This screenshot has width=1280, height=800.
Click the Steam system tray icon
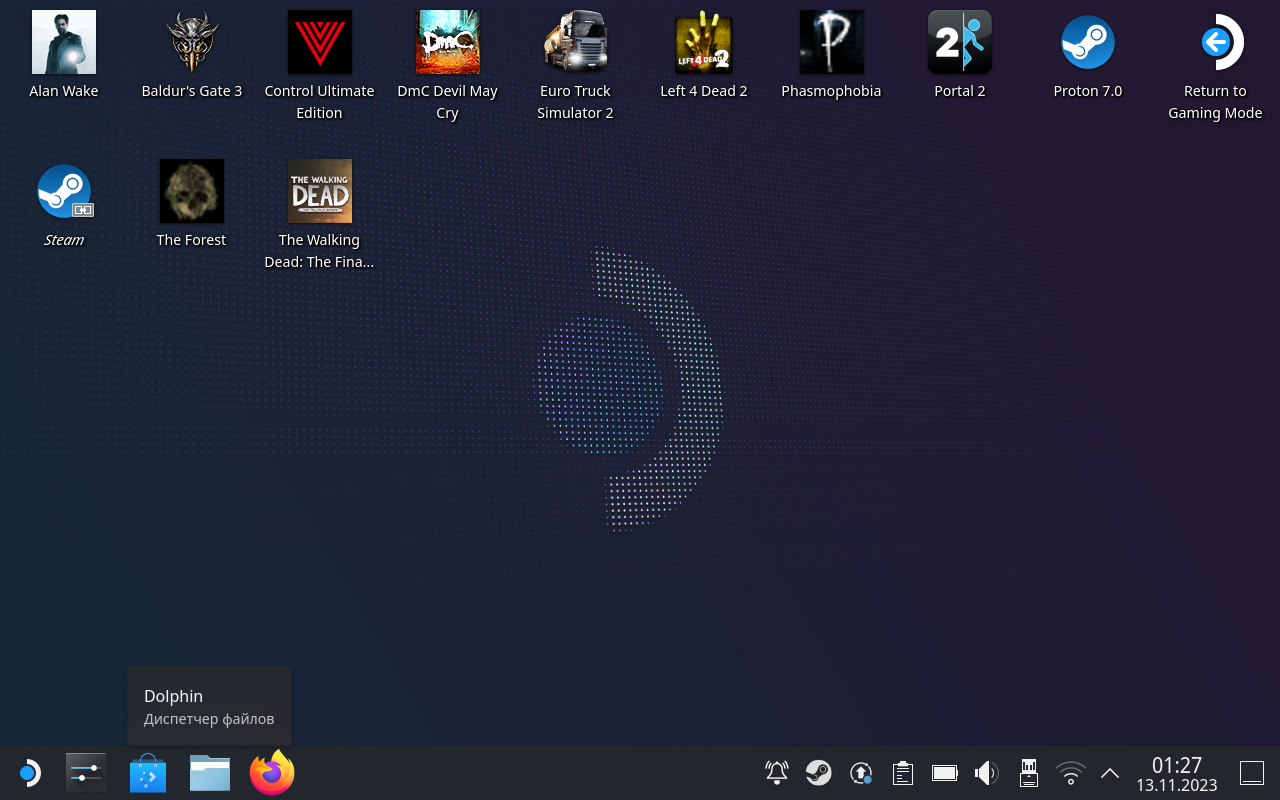819,772
